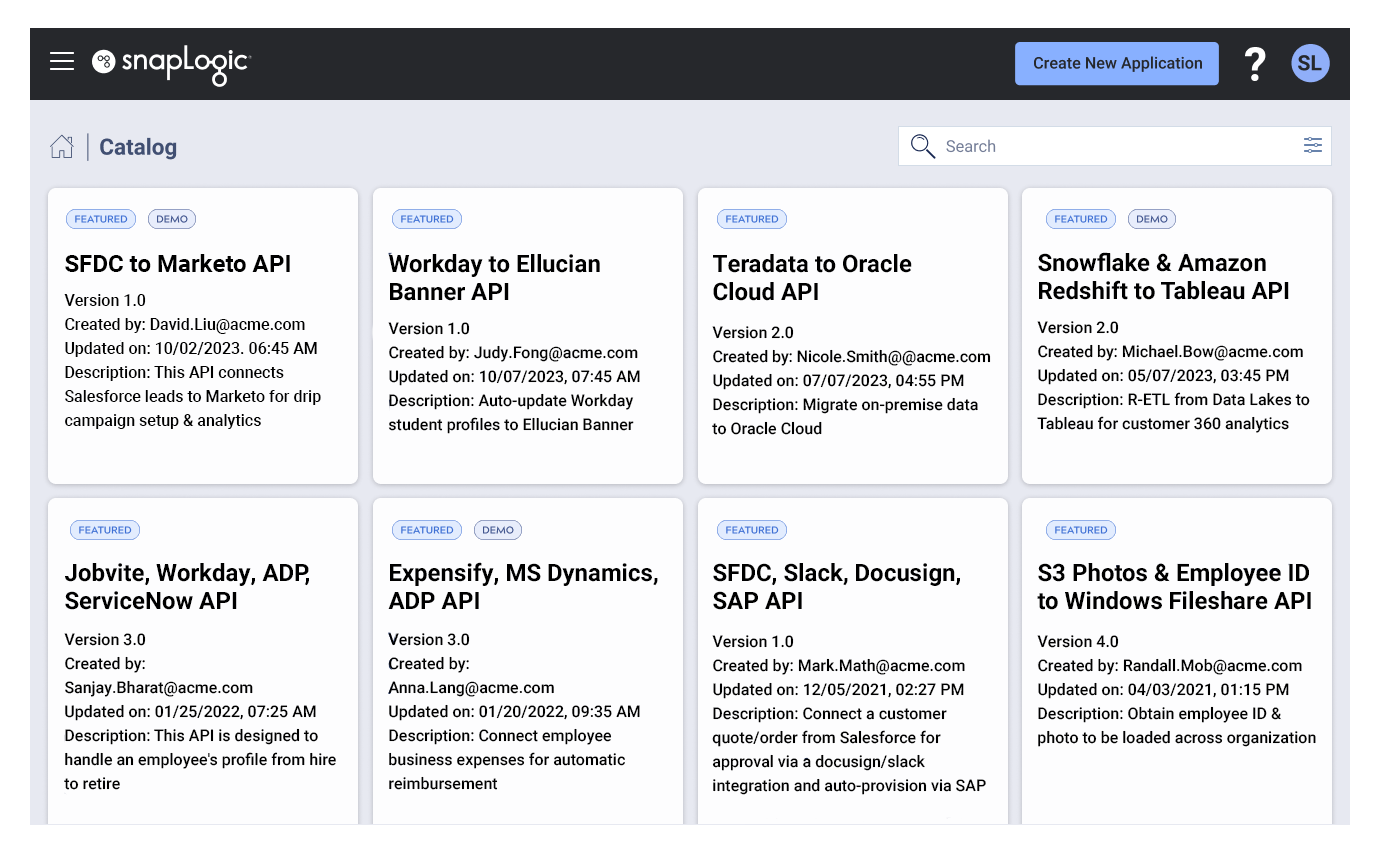Click updated date 10/07/2023, 07:45 AM

560,376
